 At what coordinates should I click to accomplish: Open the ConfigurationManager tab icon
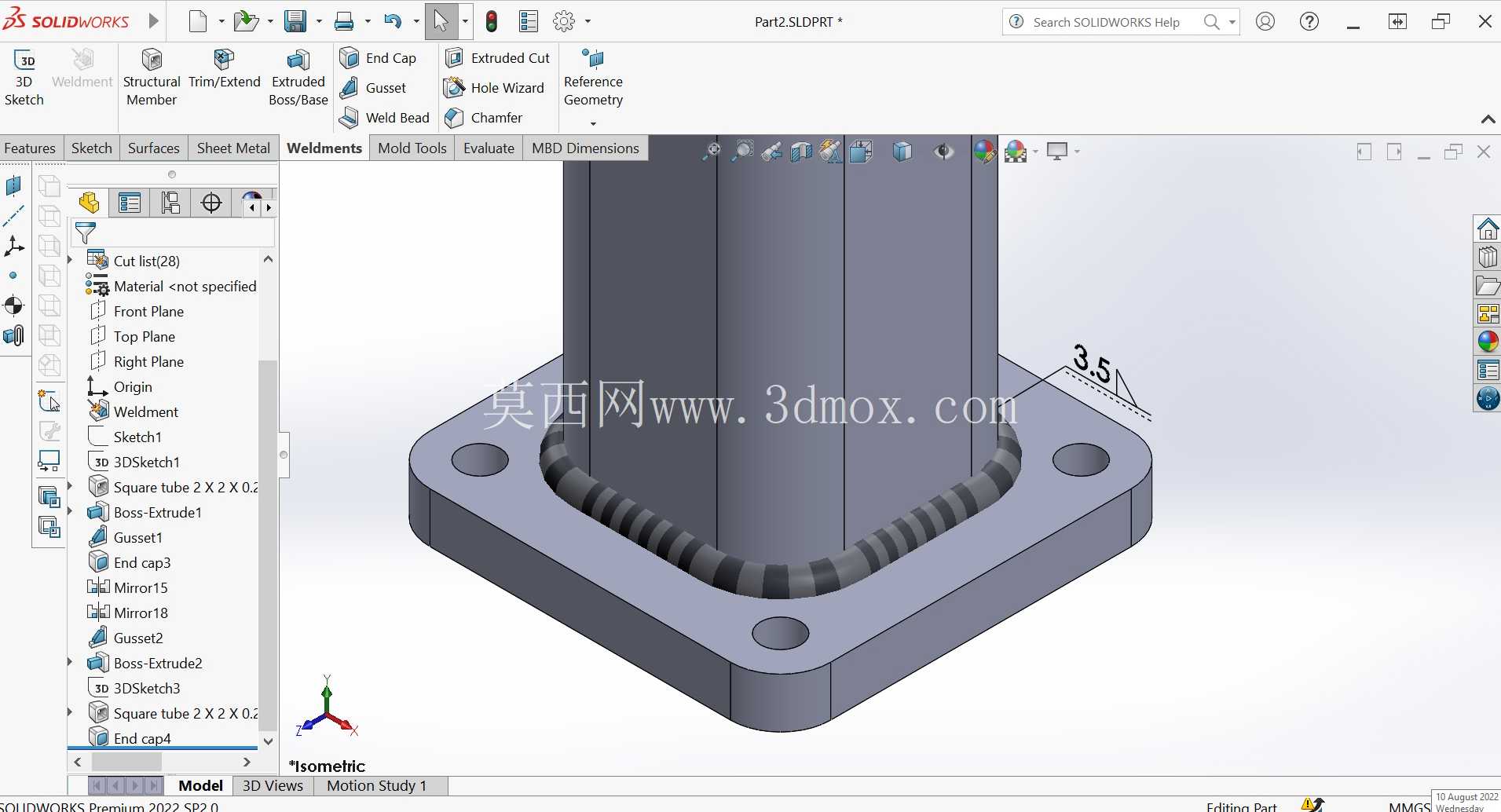click(x=170, y=203)
